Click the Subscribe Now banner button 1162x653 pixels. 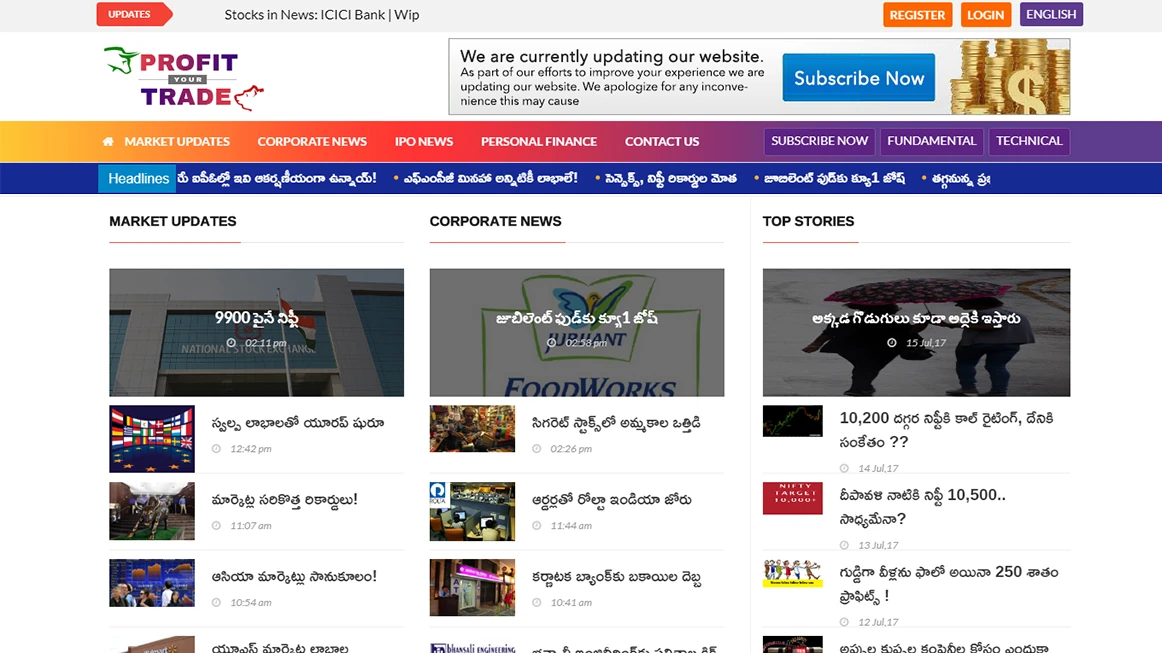(859, 77)
